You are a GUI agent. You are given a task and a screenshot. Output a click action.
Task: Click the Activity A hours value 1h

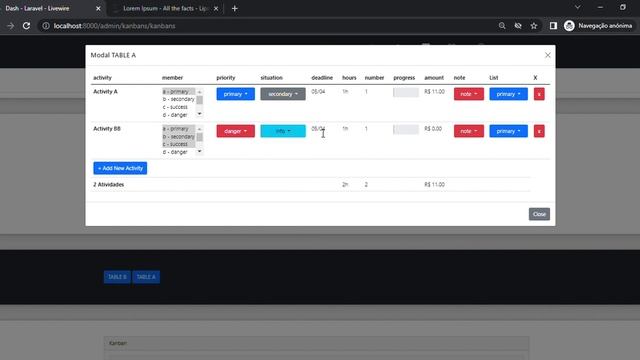coord(345,91)
